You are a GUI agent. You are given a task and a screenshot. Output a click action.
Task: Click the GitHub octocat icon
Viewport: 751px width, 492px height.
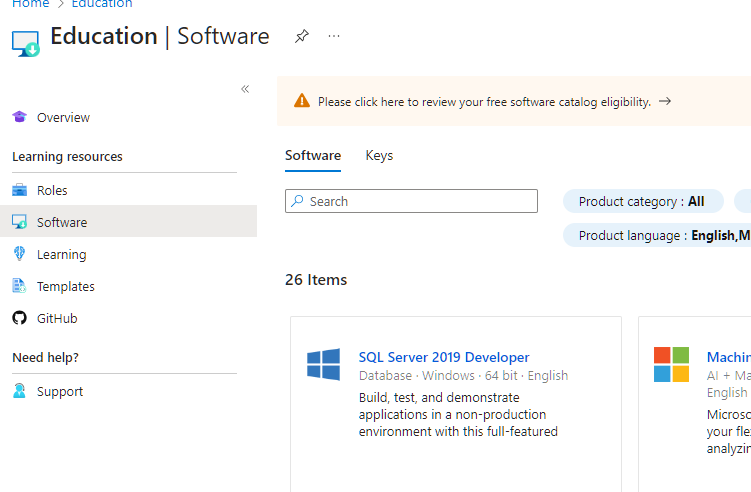(19, 318)
